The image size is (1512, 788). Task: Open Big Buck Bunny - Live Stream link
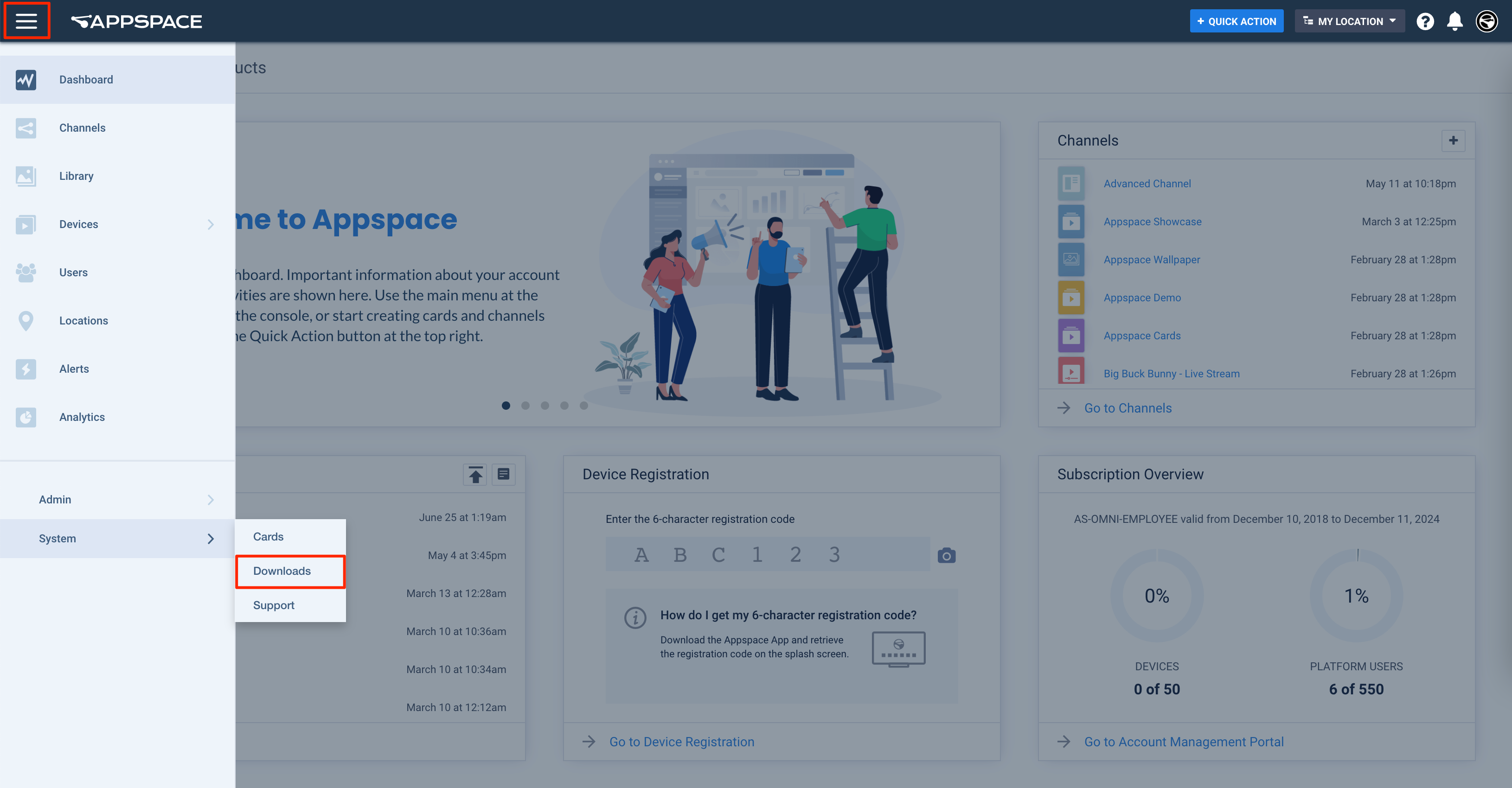(x=1172, y=374)
